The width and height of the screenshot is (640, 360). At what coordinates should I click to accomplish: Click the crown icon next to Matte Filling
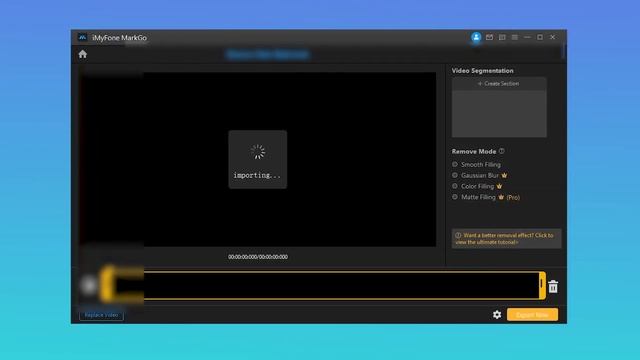[501, 197]
